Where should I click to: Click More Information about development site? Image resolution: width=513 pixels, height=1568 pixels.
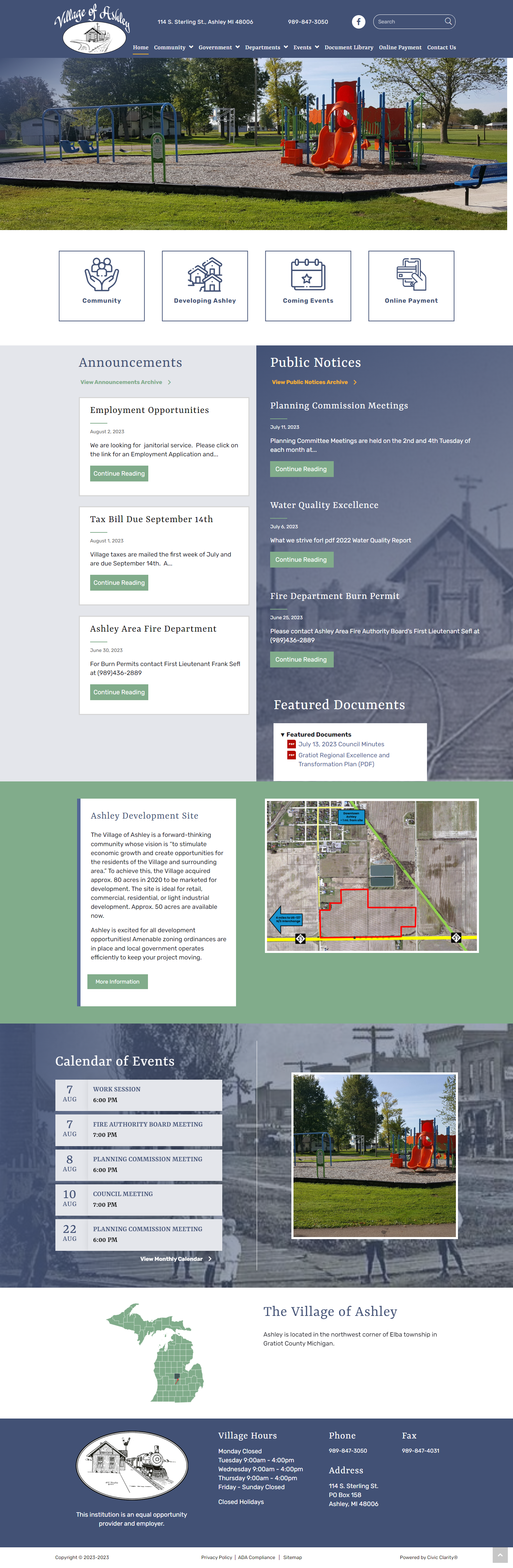(x=117, y=981)
